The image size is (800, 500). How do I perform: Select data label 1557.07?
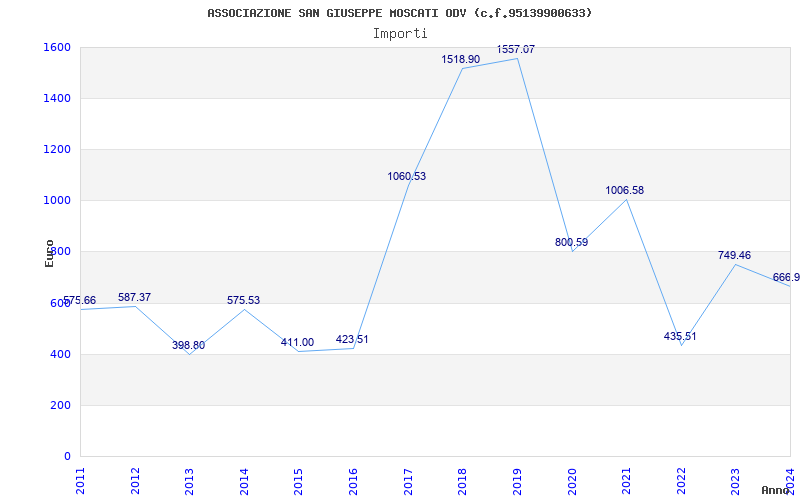point(516,49)
